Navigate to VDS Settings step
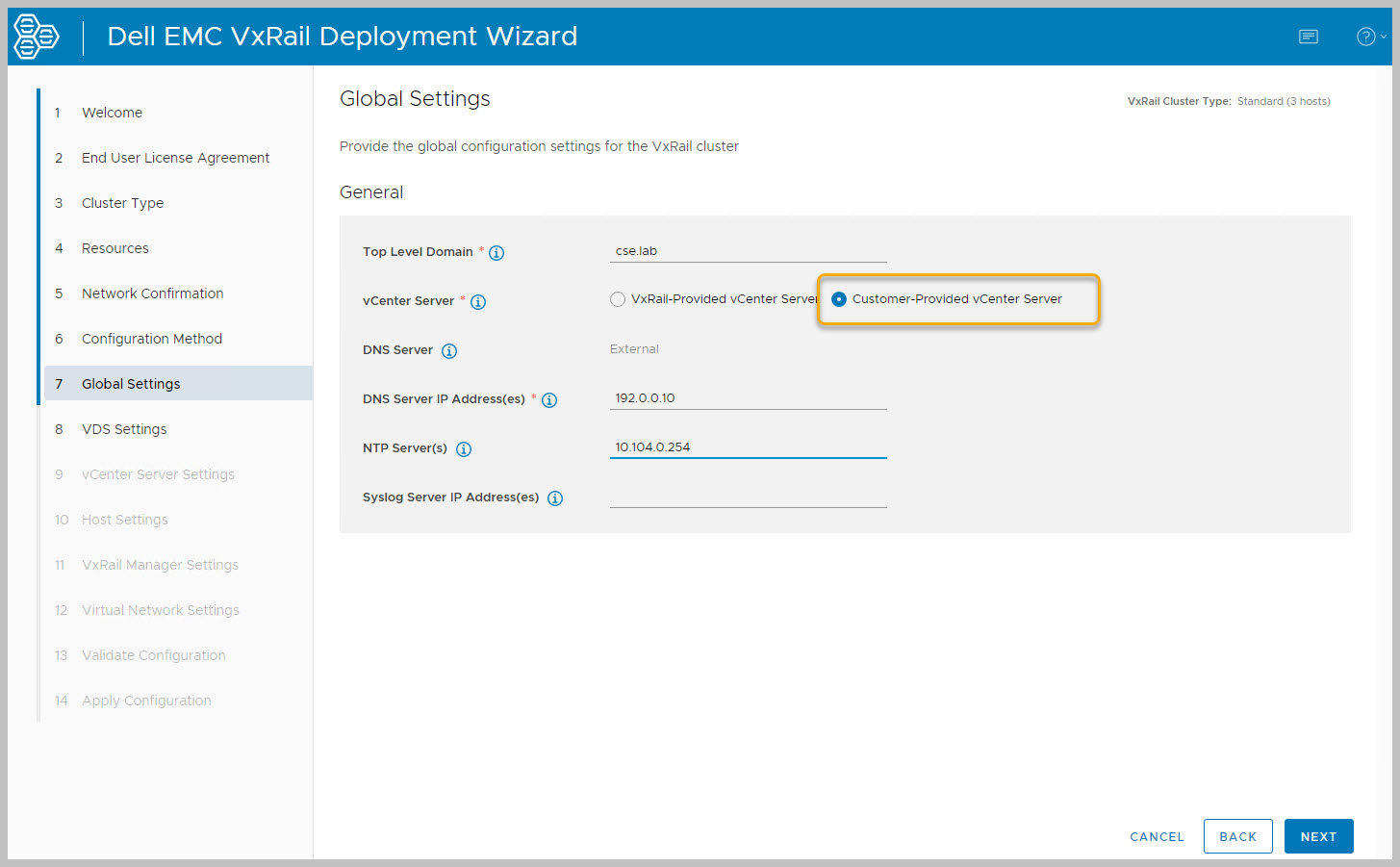The height and width of the screenshot is (867, 1400). click(x=124, y=429)
